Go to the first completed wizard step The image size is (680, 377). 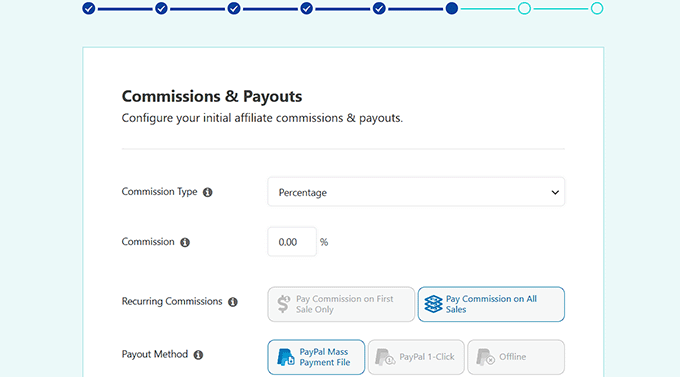tap(89, 8)
